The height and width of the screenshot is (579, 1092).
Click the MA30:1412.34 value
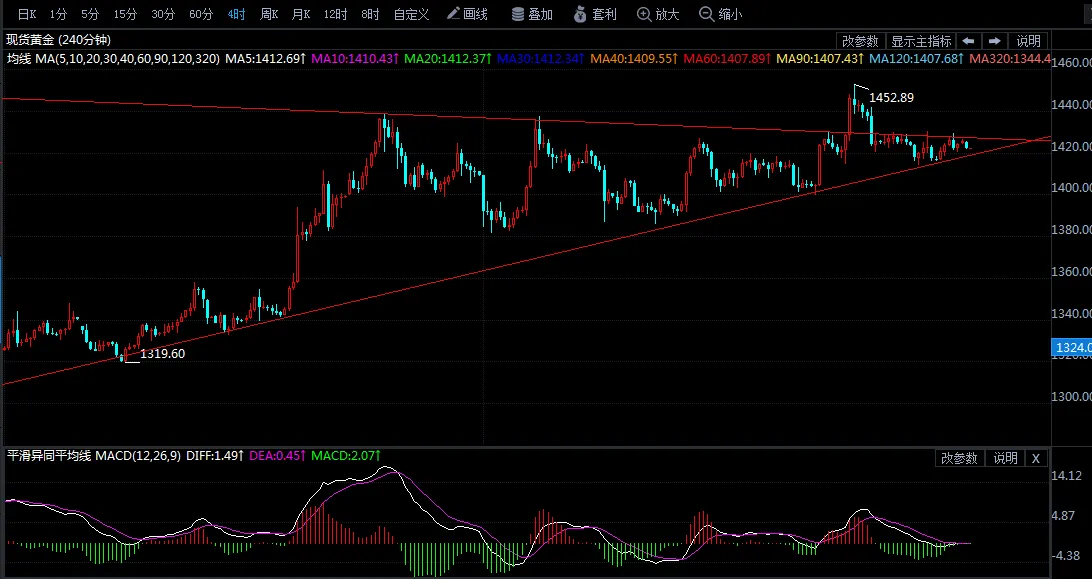tap(541, 59)
